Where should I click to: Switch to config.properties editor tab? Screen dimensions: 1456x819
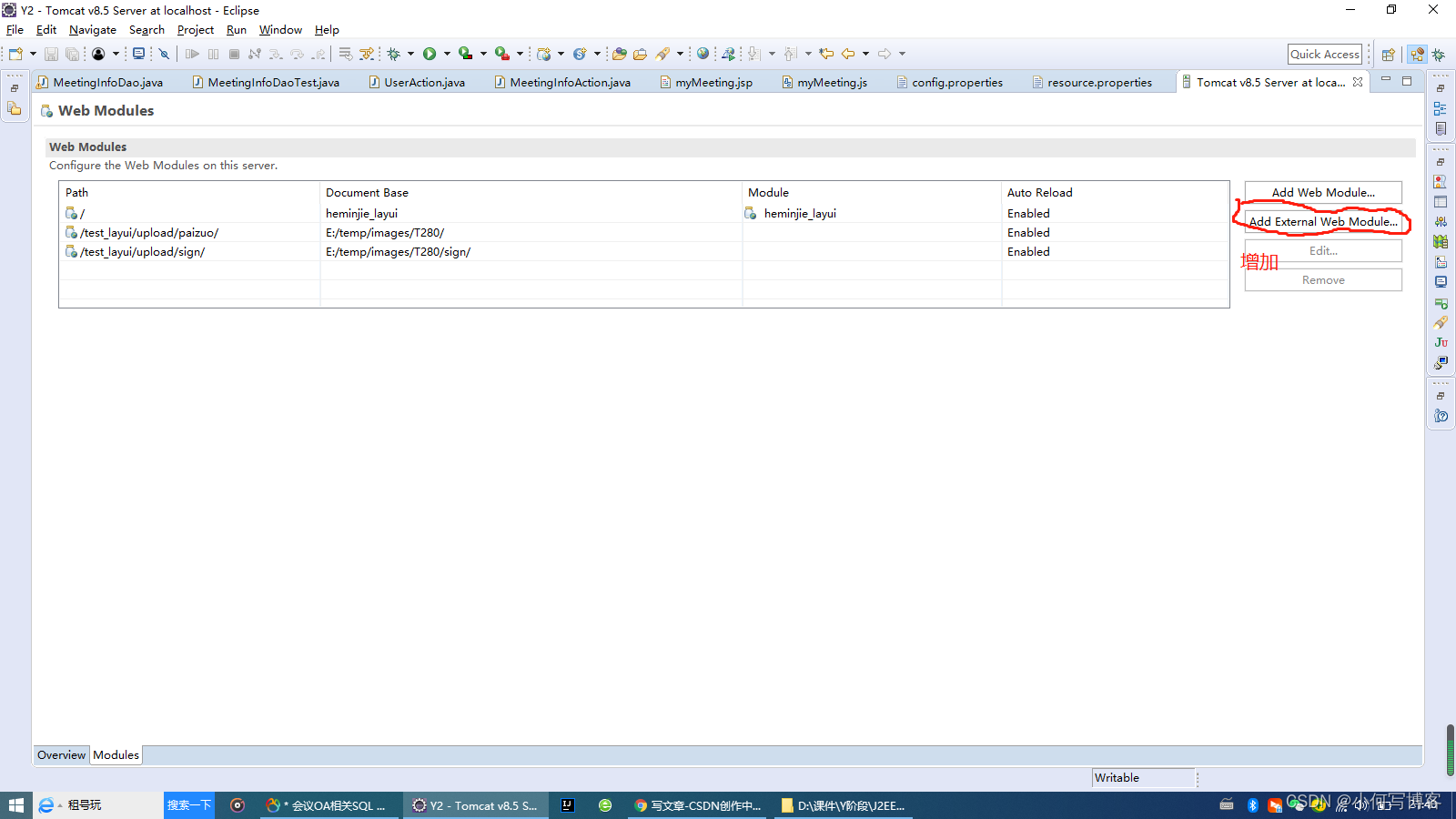point(950,82)
